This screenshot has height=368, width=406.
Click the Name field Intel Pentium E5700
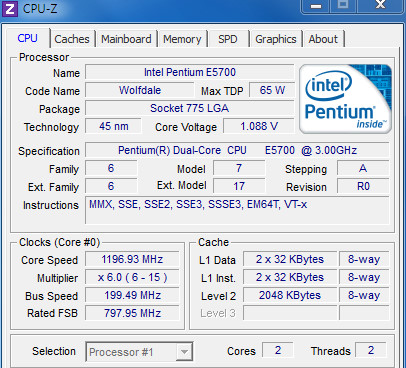[x=190, y=72]
